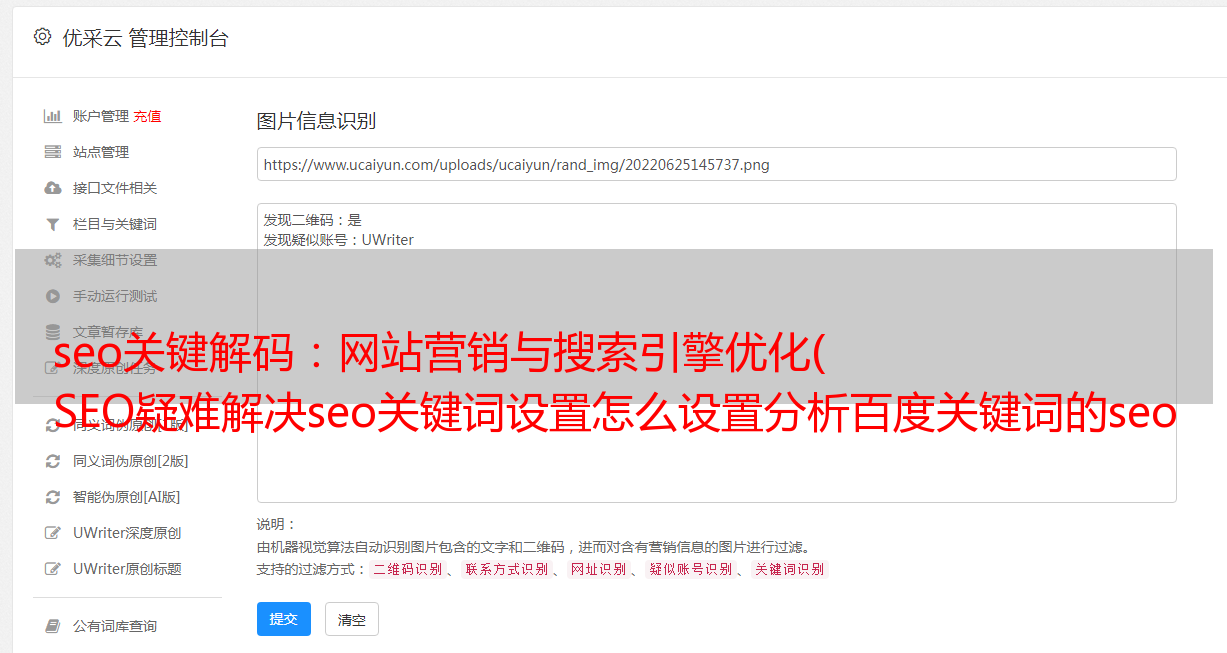Click the gear icon beside 优采云 管理控制台
Image resolution: width=1227 pixels, height=653 pixels.
[42, 37]
